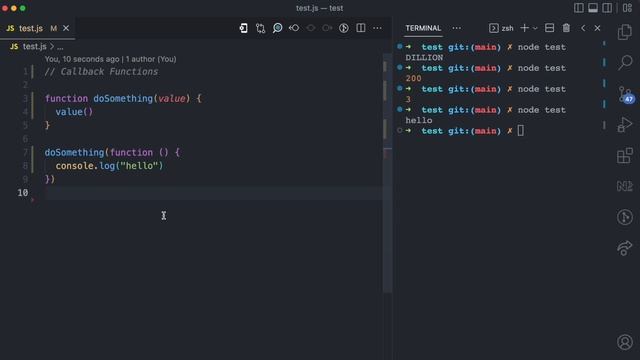Open the Accounts icon at the bottom
This screenshot has height=360, width=640.
pyautogui.click(x=624, y=342)
